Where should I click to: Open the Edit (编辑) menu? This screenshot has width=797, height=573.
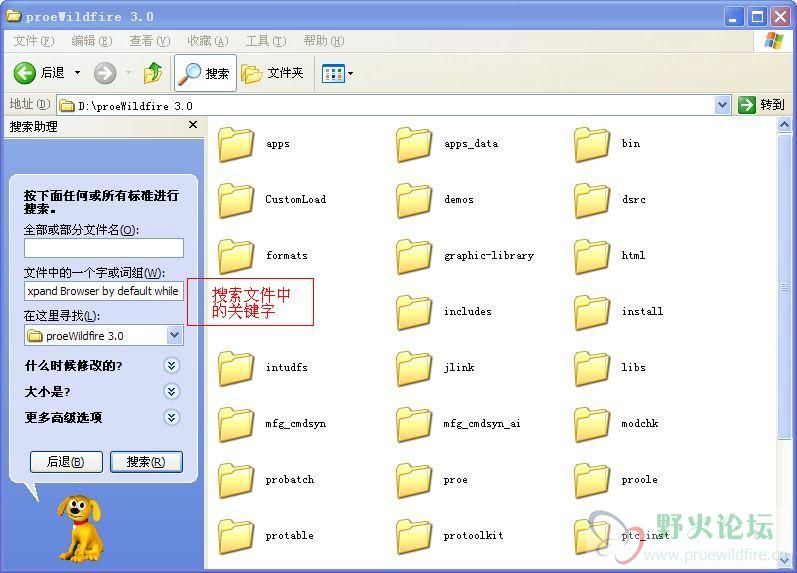pyautogui.click(x=91, y=41)
